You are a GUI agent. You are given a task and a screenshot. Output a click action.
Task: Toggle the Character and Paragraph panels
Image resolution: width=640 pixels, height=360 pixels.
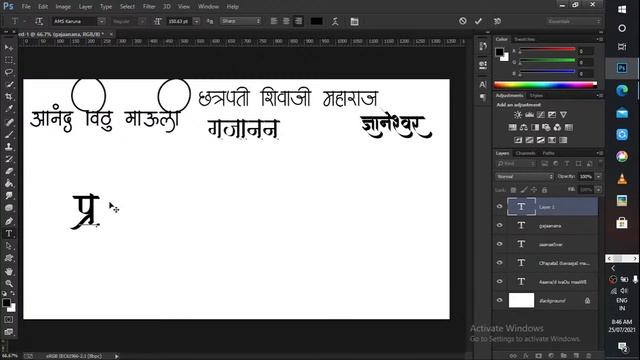click(x=354, y=21)
